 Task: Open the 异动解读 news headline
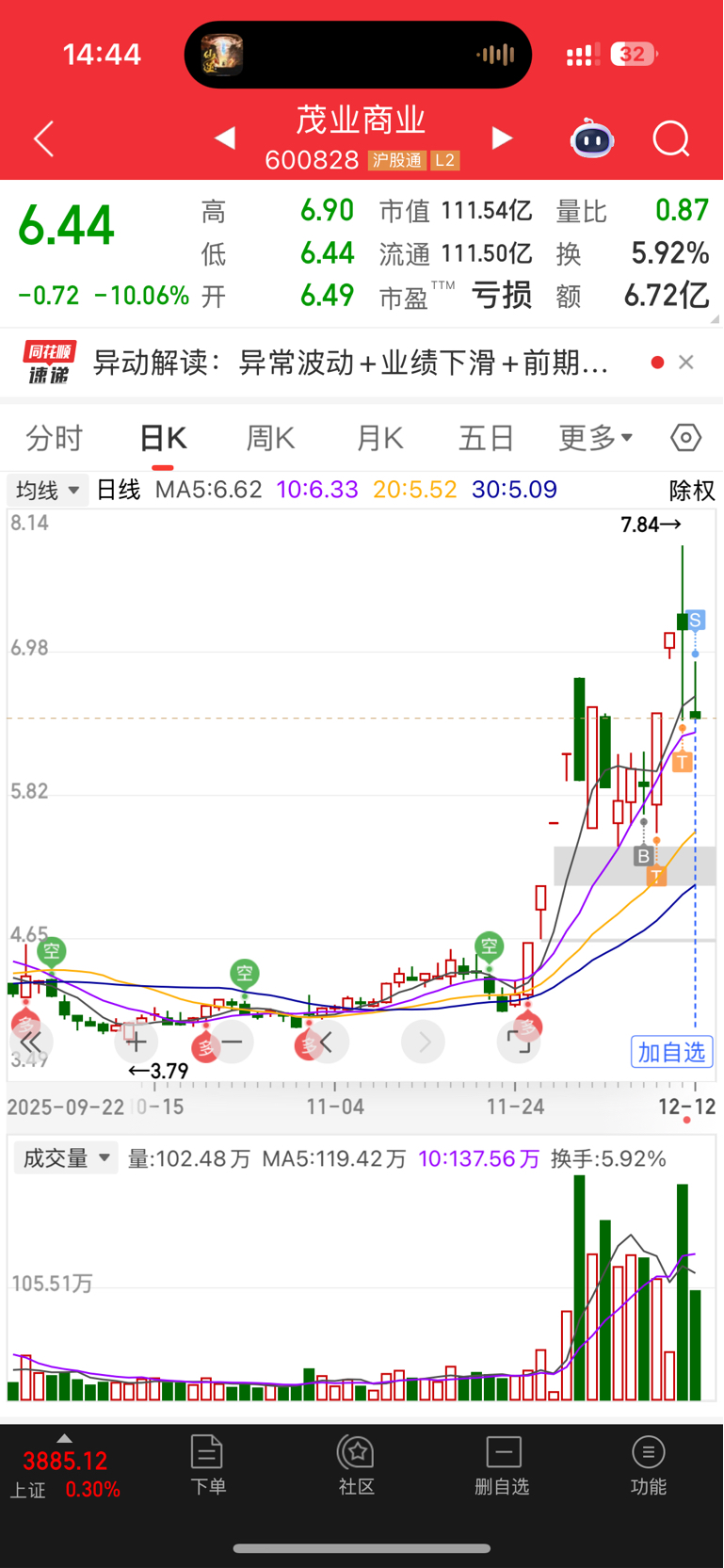point(350,363)
